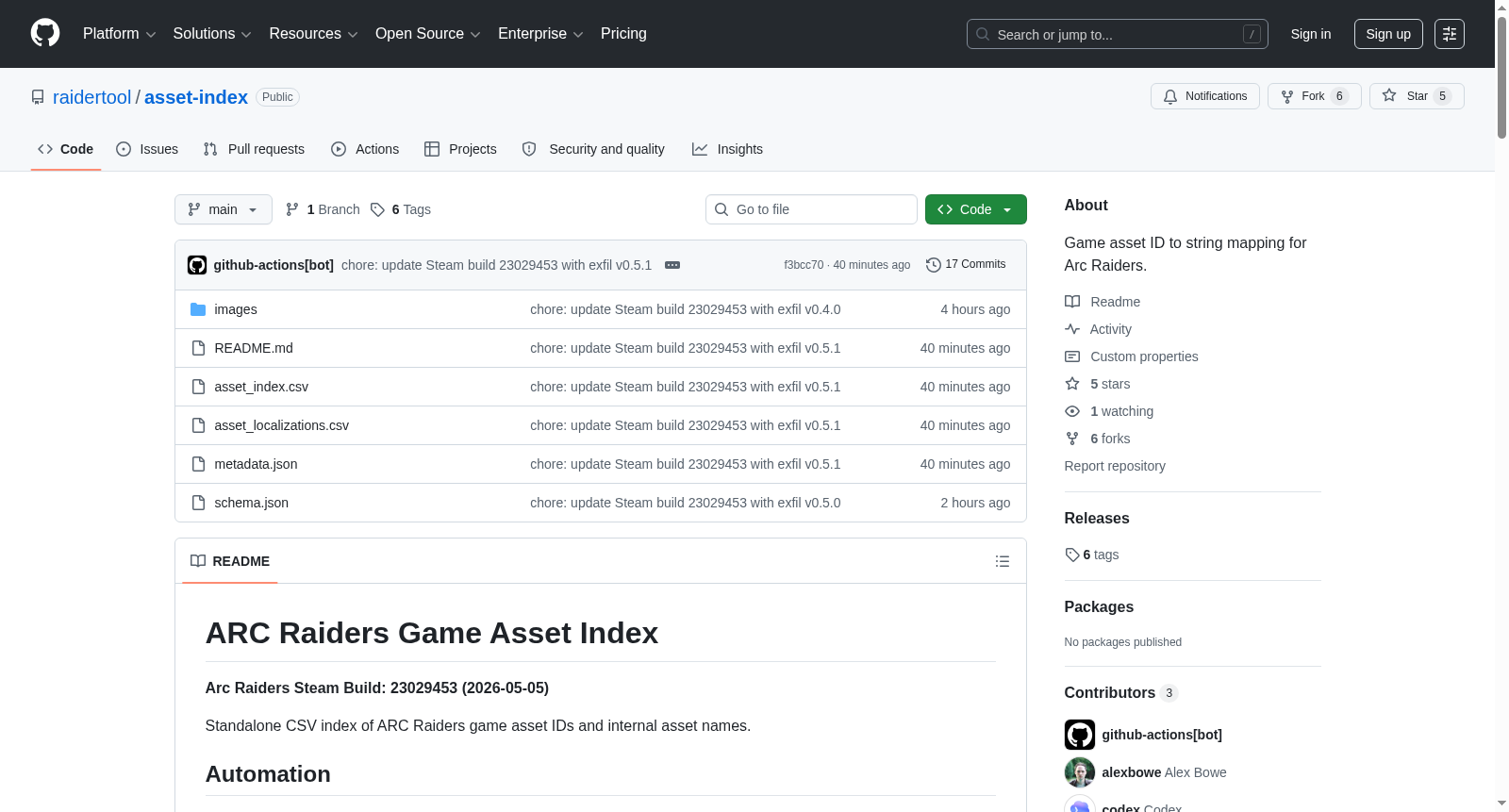Open the main branch selector dropdown

(x=224, y=209)
